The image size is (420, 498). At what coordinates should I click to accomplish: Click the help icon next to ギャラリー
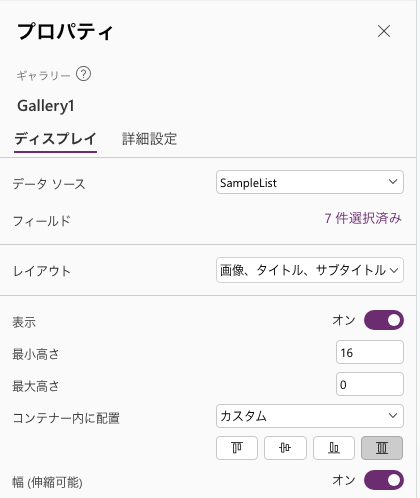[83, 74]
